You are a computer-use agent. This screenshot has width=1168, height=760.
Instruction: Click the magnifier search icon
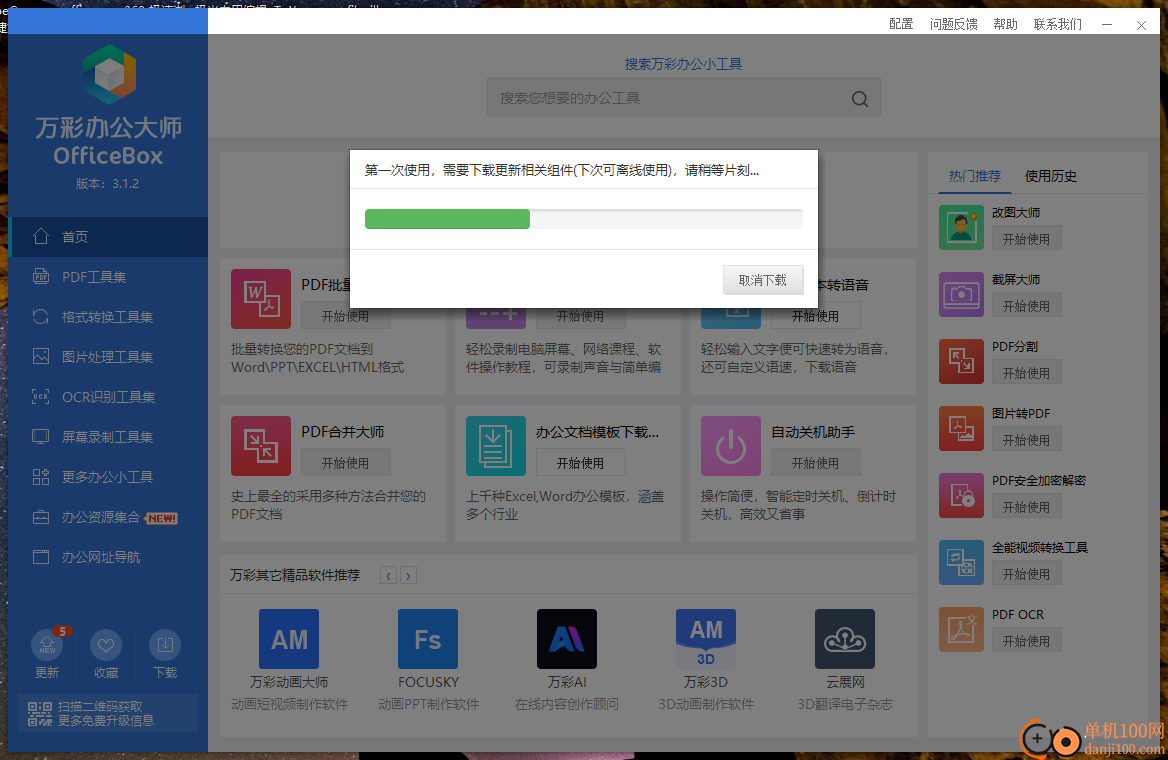[x=860, y=98]
